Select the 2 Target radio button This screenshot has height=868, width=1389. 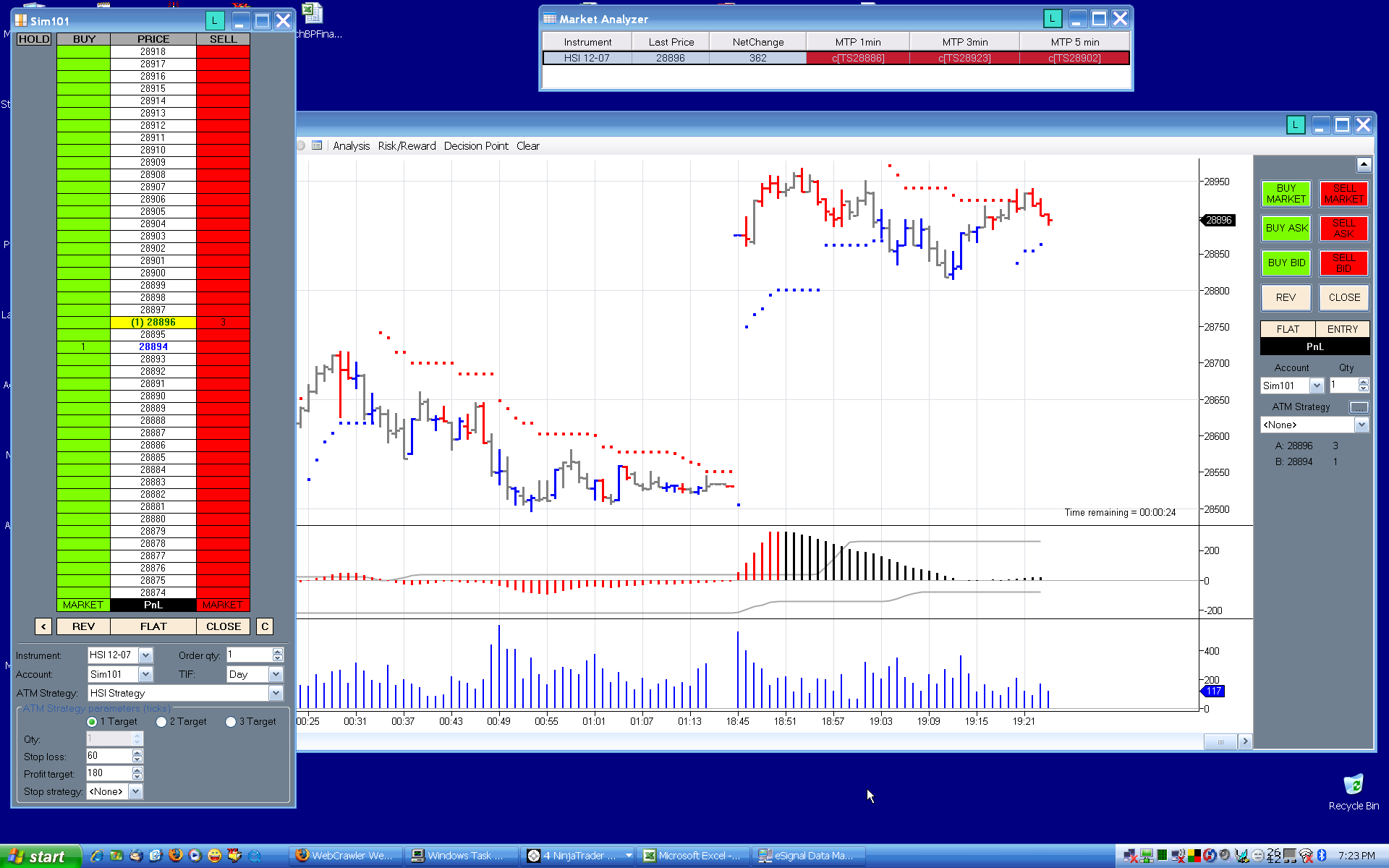(161, 722)
